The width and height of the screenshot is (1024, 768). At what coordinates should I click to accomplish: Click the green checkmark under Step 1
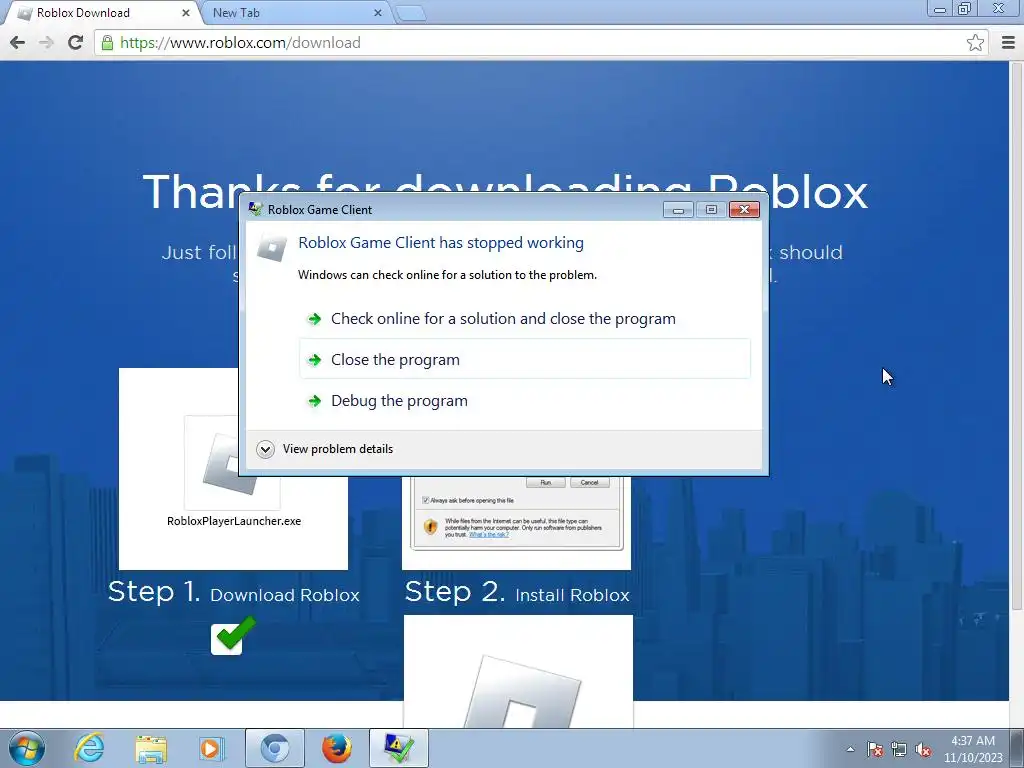(233, 634)
